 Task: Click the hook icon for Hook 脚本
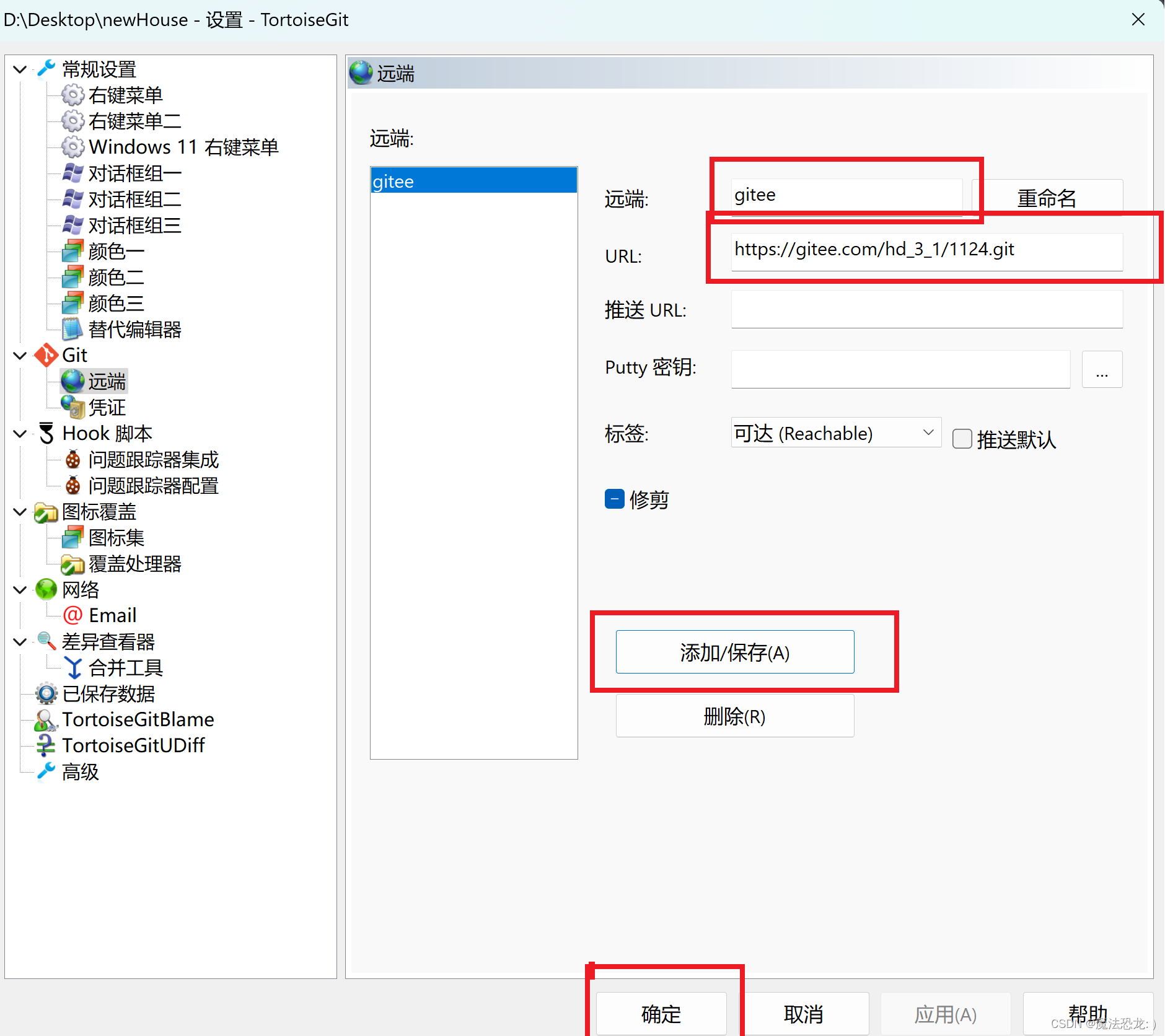(x=46, y=433)
